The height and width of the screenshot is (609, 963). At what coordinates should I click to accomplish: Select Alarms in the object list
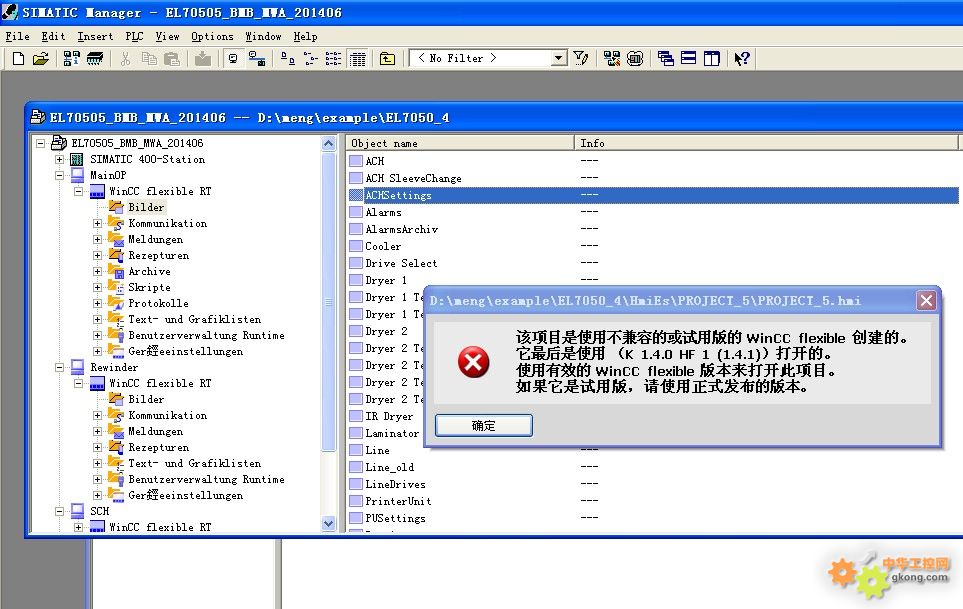tap(383, 212)
